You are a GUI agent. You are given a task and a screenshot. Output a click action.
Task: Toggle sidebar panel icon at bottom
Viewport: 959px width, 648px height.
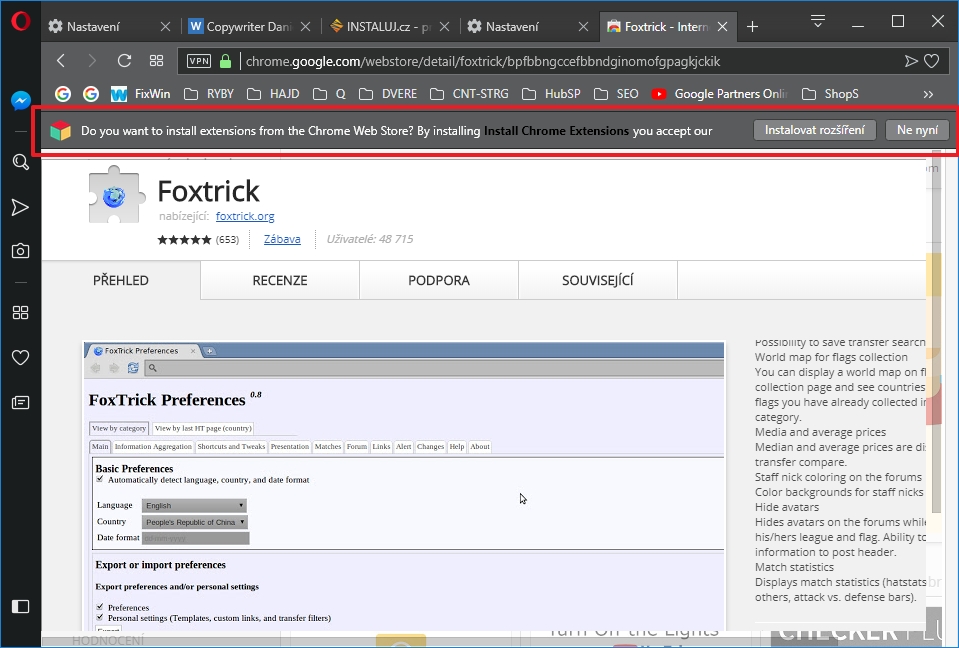pyautogui.click(x=20, y=606)
